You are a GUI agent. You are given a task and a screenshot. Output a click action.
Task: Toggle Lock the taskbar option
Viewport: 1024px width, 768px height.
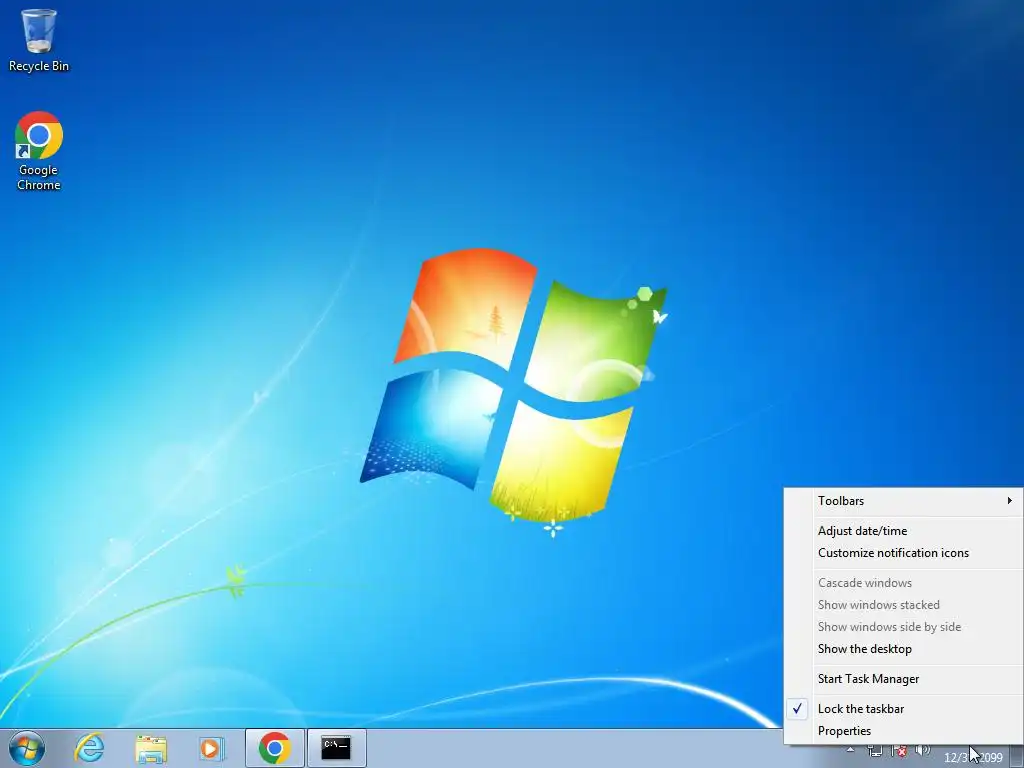click(903, 709)
